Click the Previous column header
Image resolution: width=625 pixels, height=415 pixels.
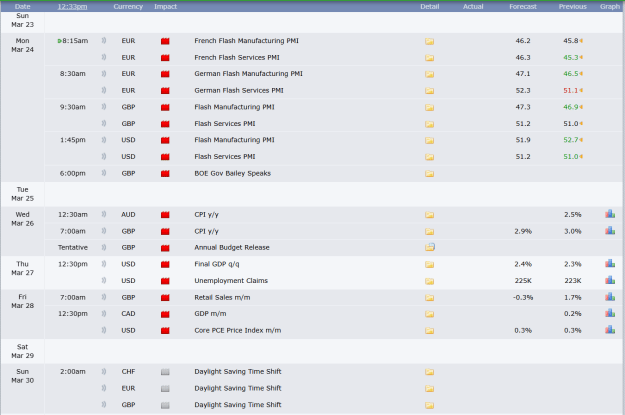[x=573, y=6]
